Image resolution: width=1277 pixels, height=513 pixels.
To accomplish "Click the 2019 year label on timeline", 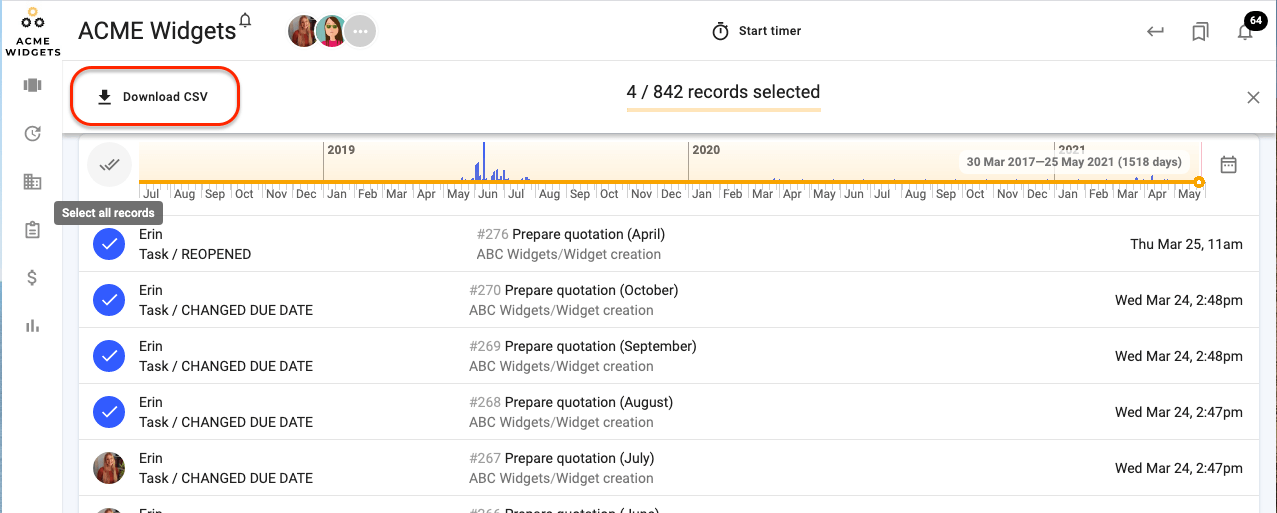I will pos(341,150).
